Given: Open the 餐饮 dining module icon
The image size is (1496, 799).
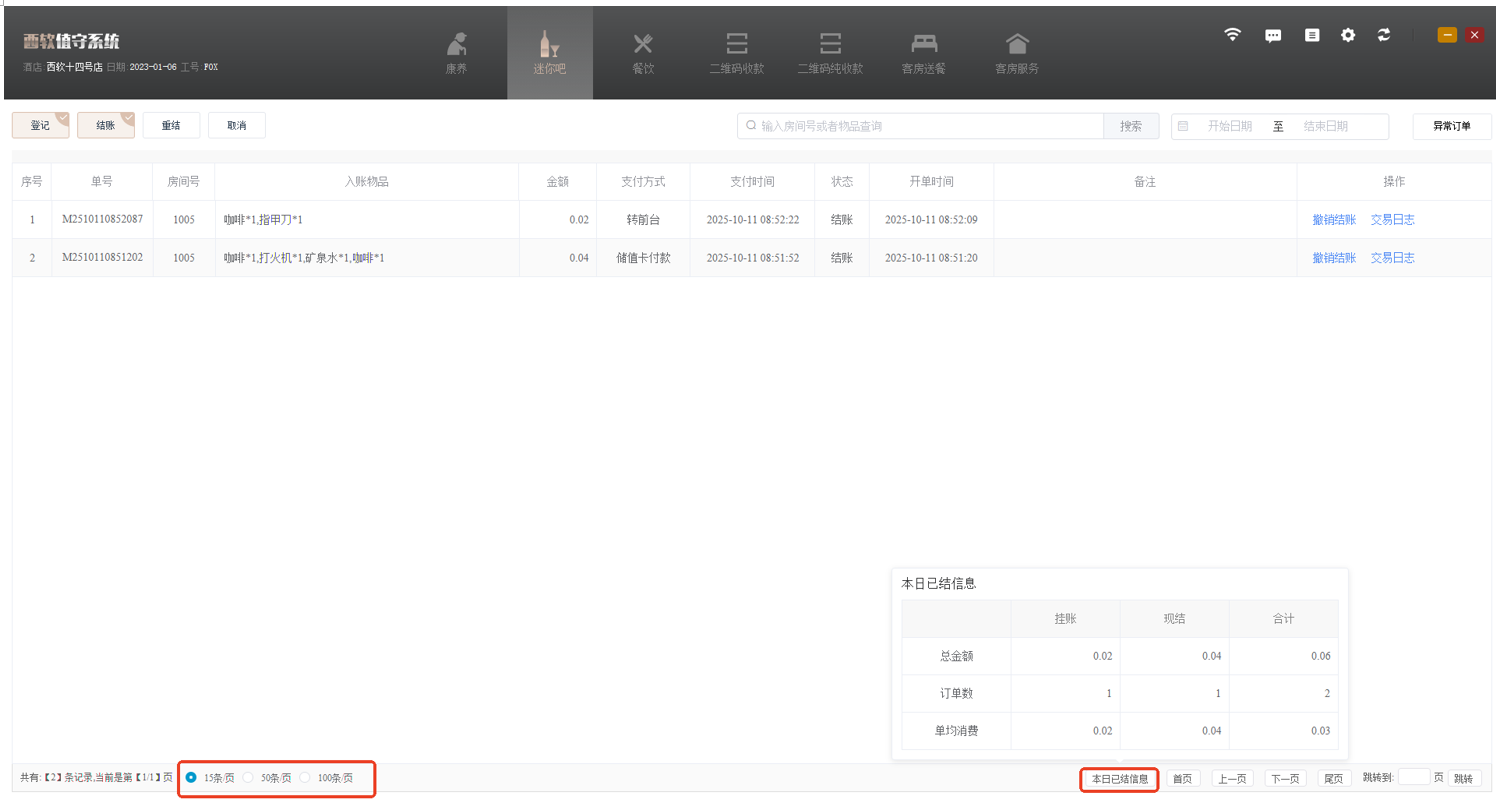Looking at the screenshot, I should pyautogui.click(x=643, y=45).
